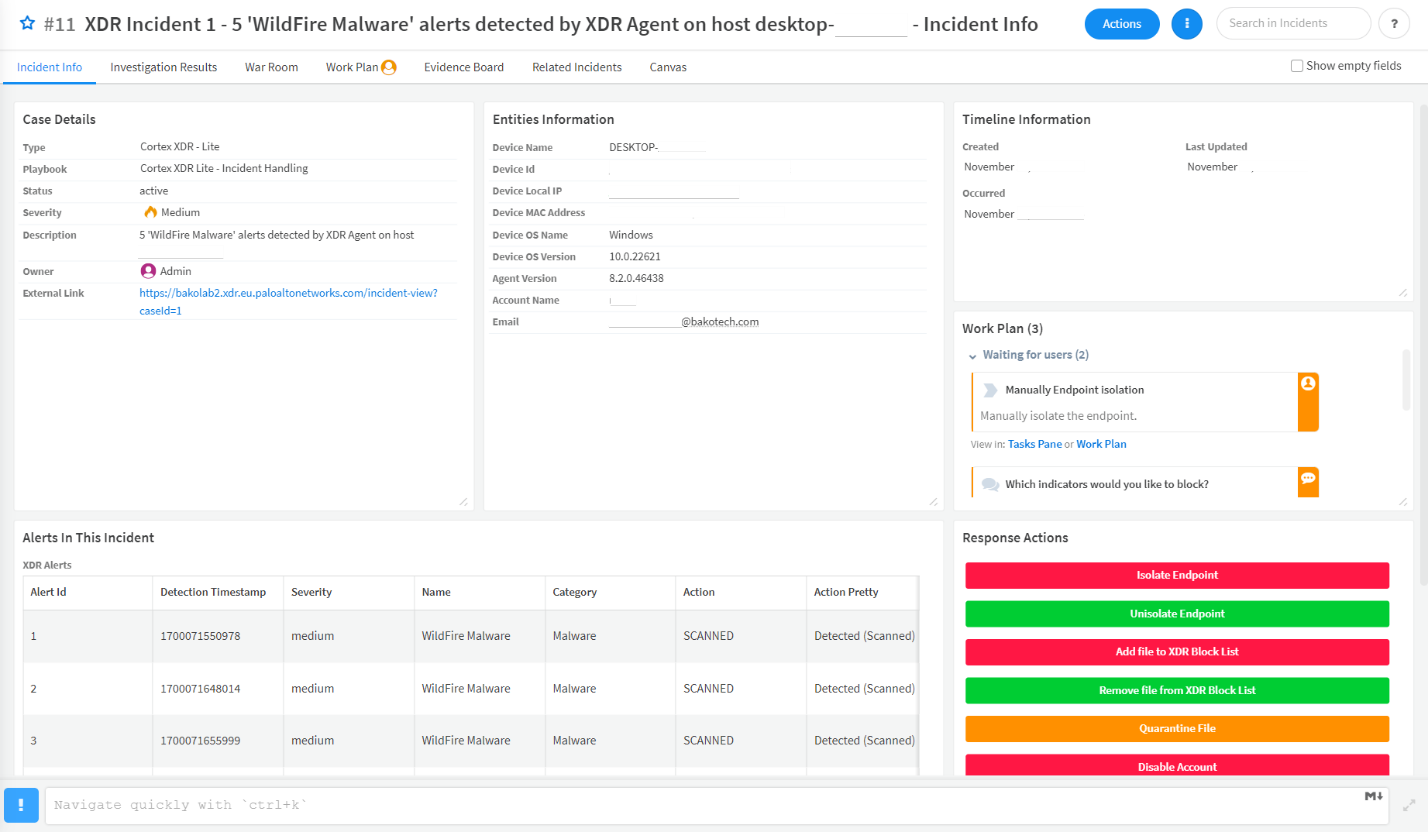The image size is (1428, 832).
Task: Click the orange chat icon on the indicators question
Action: pyautogui.click(x=1308, y=479)
